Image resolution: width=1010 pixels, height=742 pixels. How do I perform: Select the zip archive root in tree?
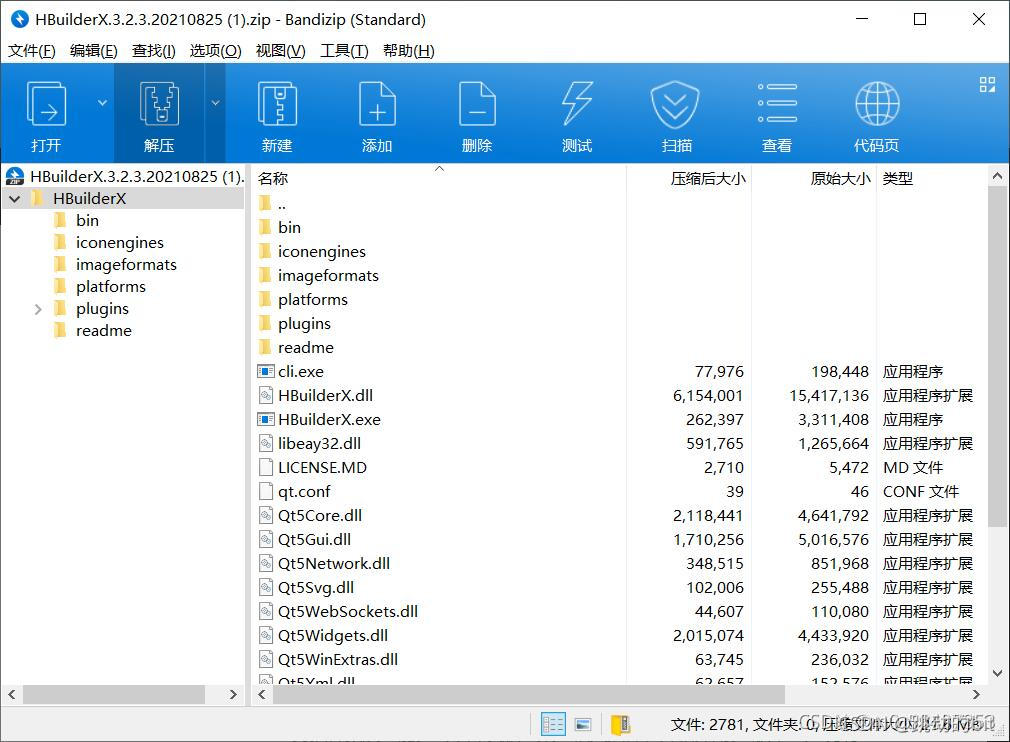click(124, 176)
